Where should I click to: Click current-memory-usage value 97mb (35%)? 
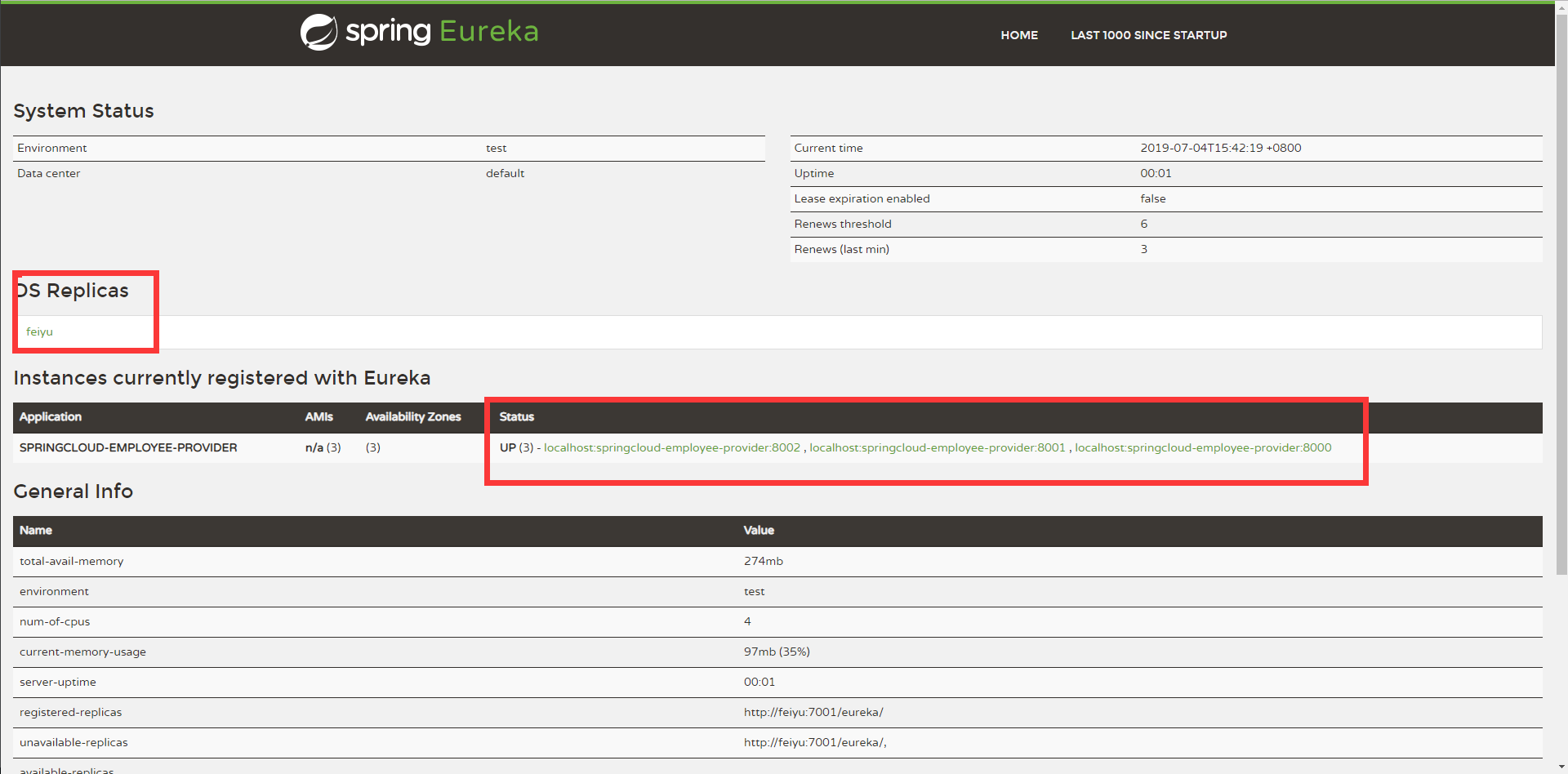(777, 652)
